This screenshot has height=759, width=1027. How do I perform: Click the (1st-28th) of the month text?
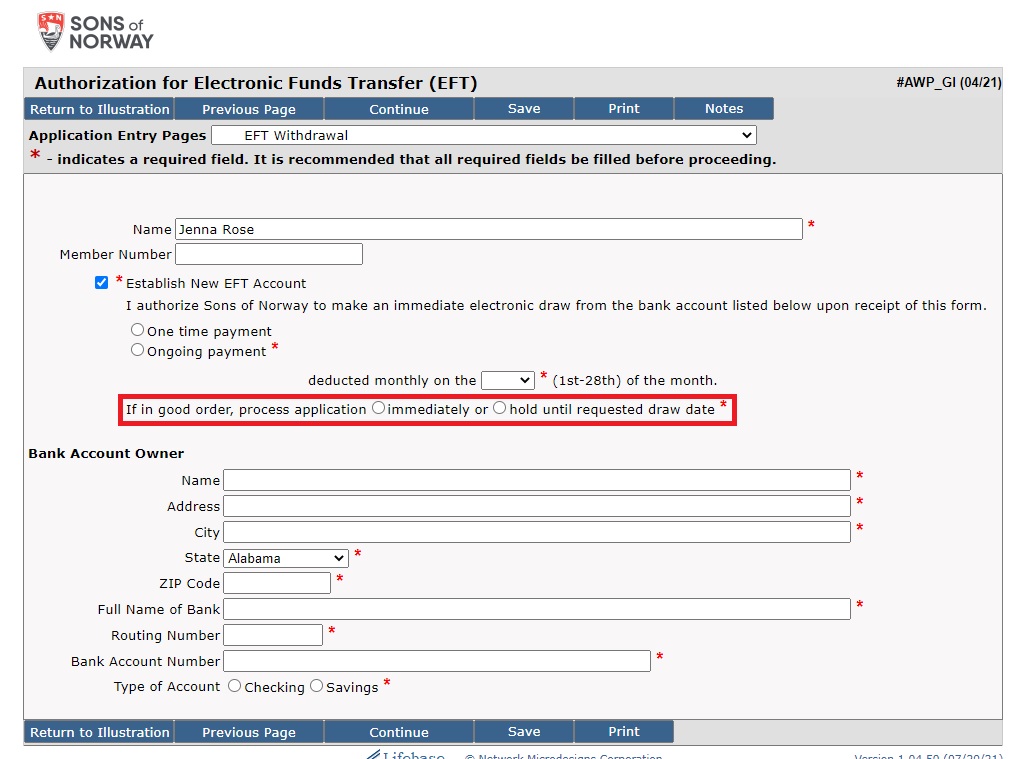[x=635, y=380]
